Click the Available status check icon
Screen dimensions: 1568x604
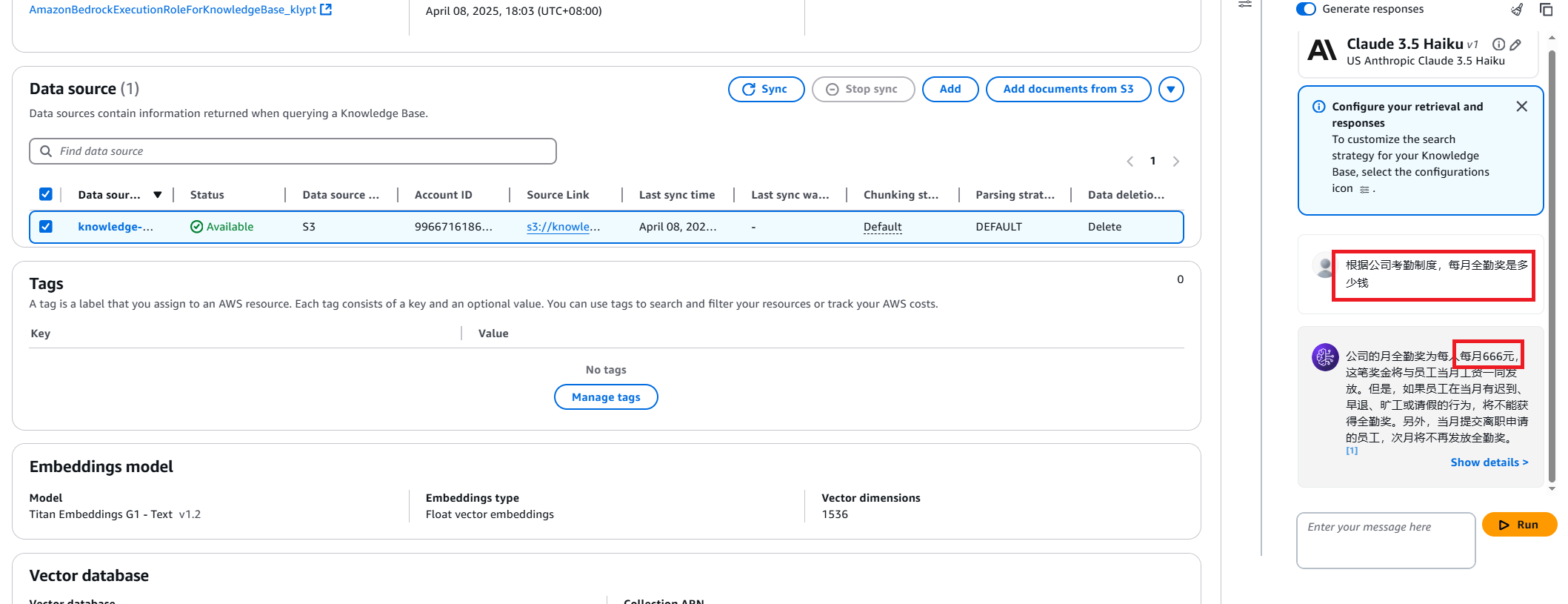(x=196, y=227)
